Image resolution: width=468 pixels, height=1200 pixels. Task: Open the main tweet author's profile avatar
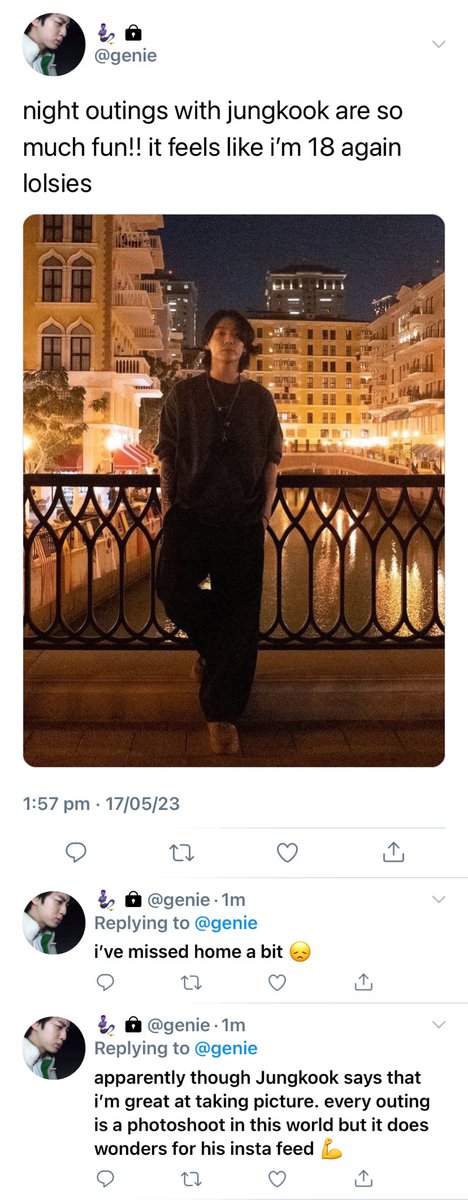pos(54,45)
